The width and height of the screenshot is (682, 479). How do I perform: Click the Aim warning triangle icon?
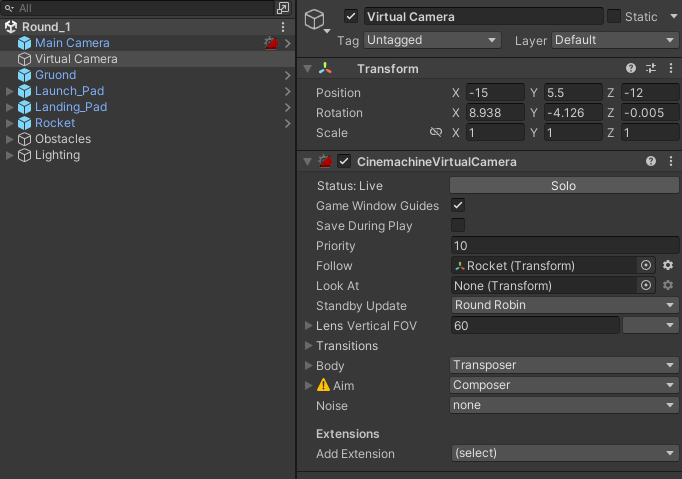(323, 385)
